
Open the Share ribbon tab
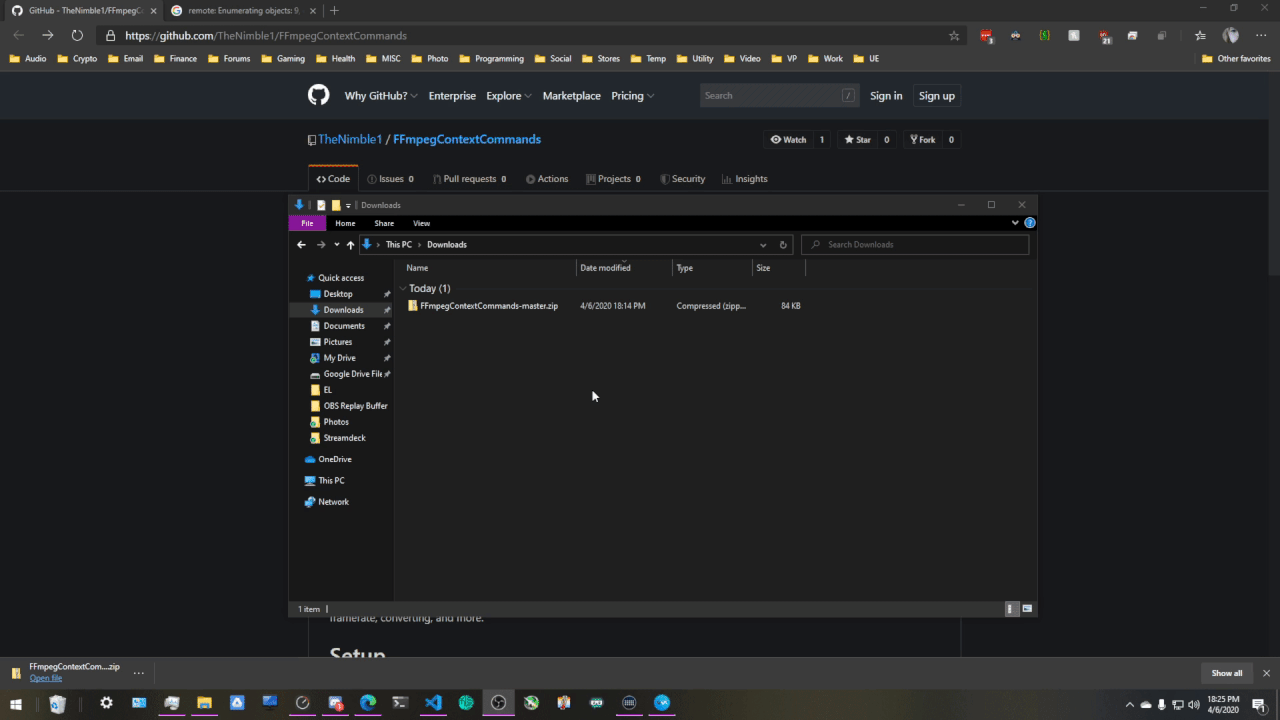tap(384, 223)
